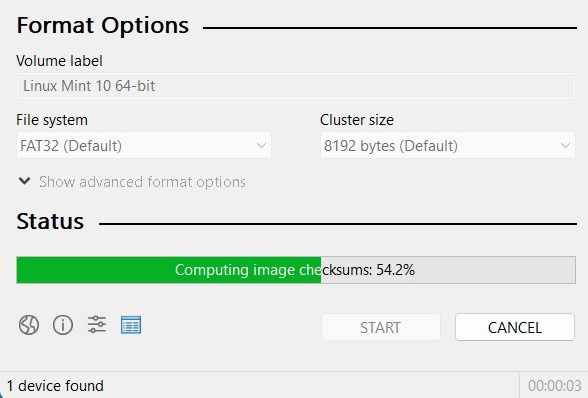Click the disabled START button
Image resolution: width=588 pixels, height=398 pixels.
(x=381, y=327)
